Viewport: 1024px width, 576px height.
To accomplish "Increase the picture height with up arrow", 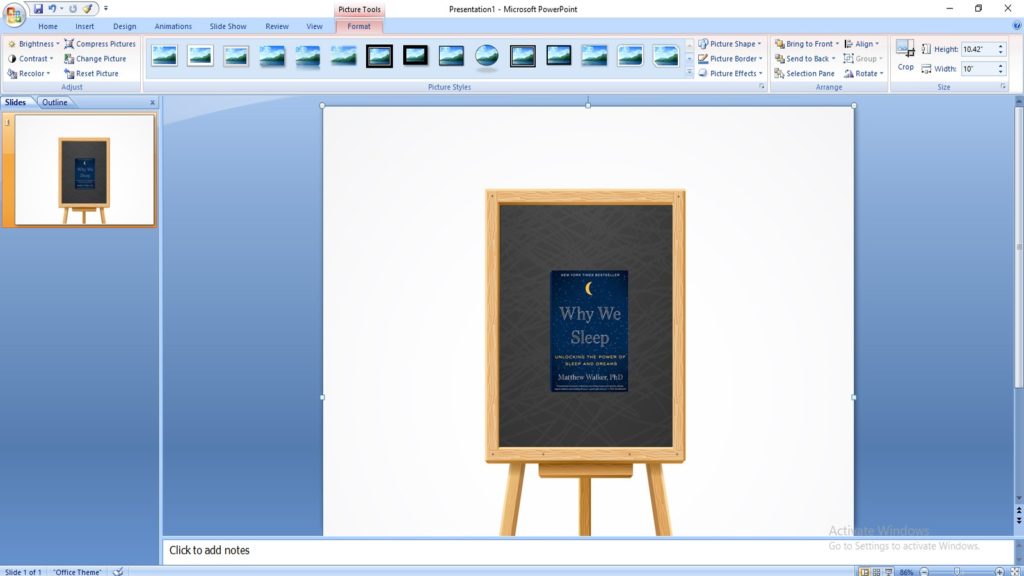I will point(1000,46).
